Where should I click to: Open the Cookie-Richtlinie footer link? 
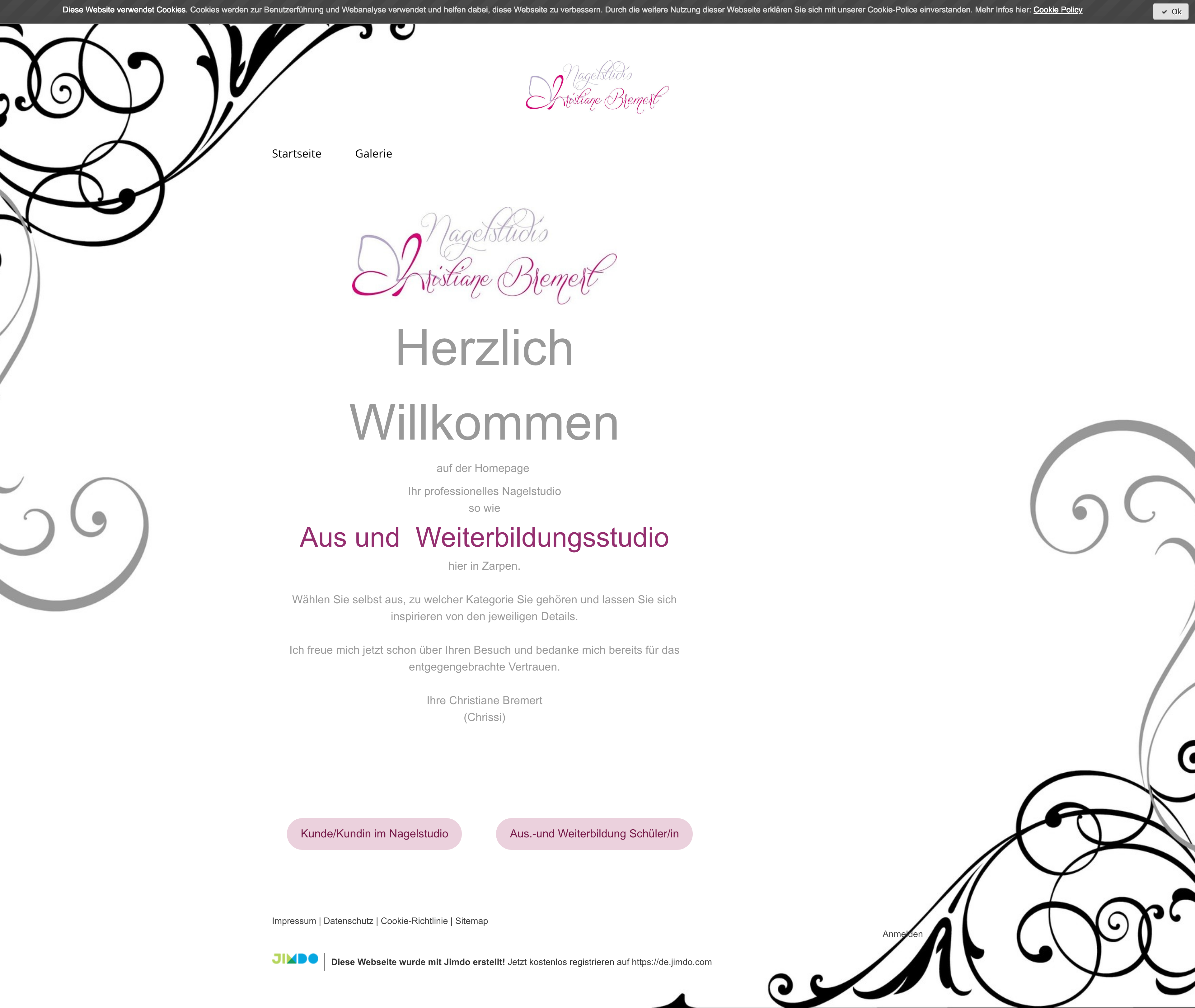pos(414,921)
